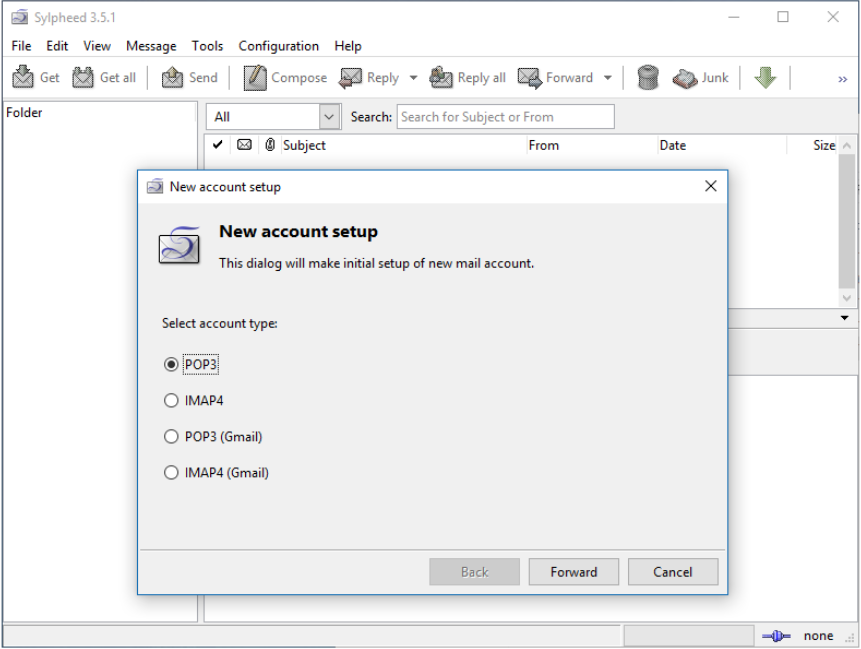
Task: Click the online/offline plug status icon
Action: click(x=776, y=636)
